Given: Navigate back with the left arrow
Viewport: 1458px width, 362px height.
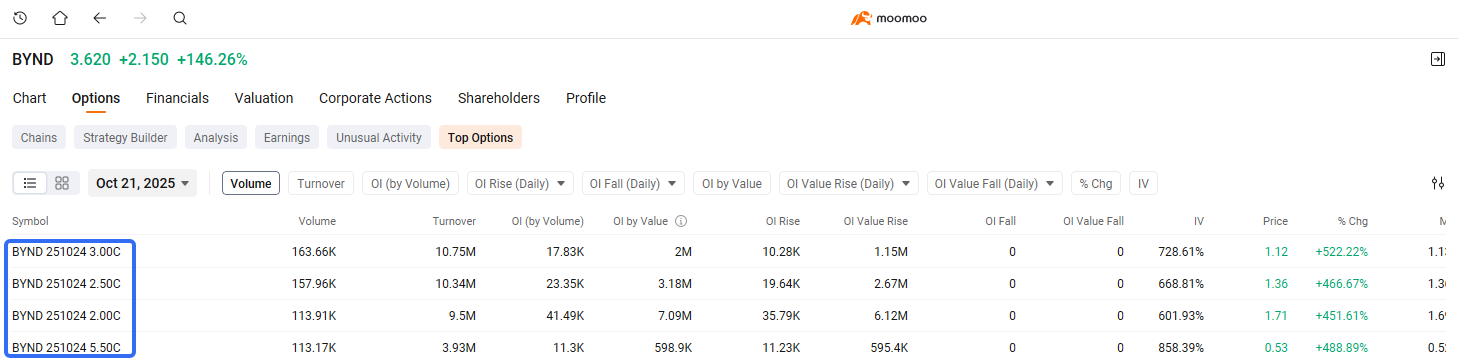Looking at the screenshot, I should pyautogui.click(x=99, y=18).
